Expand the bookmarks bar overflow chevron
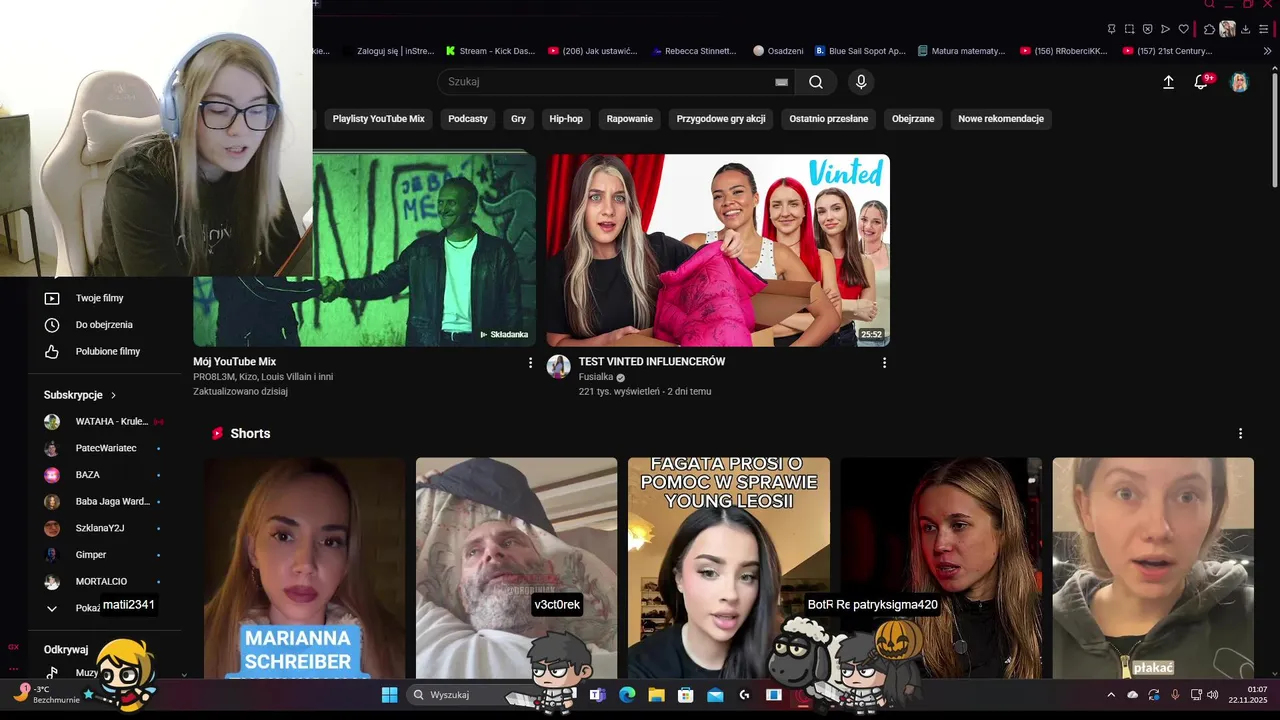This screenshot has height=720, width=1280. [1267, 51]
